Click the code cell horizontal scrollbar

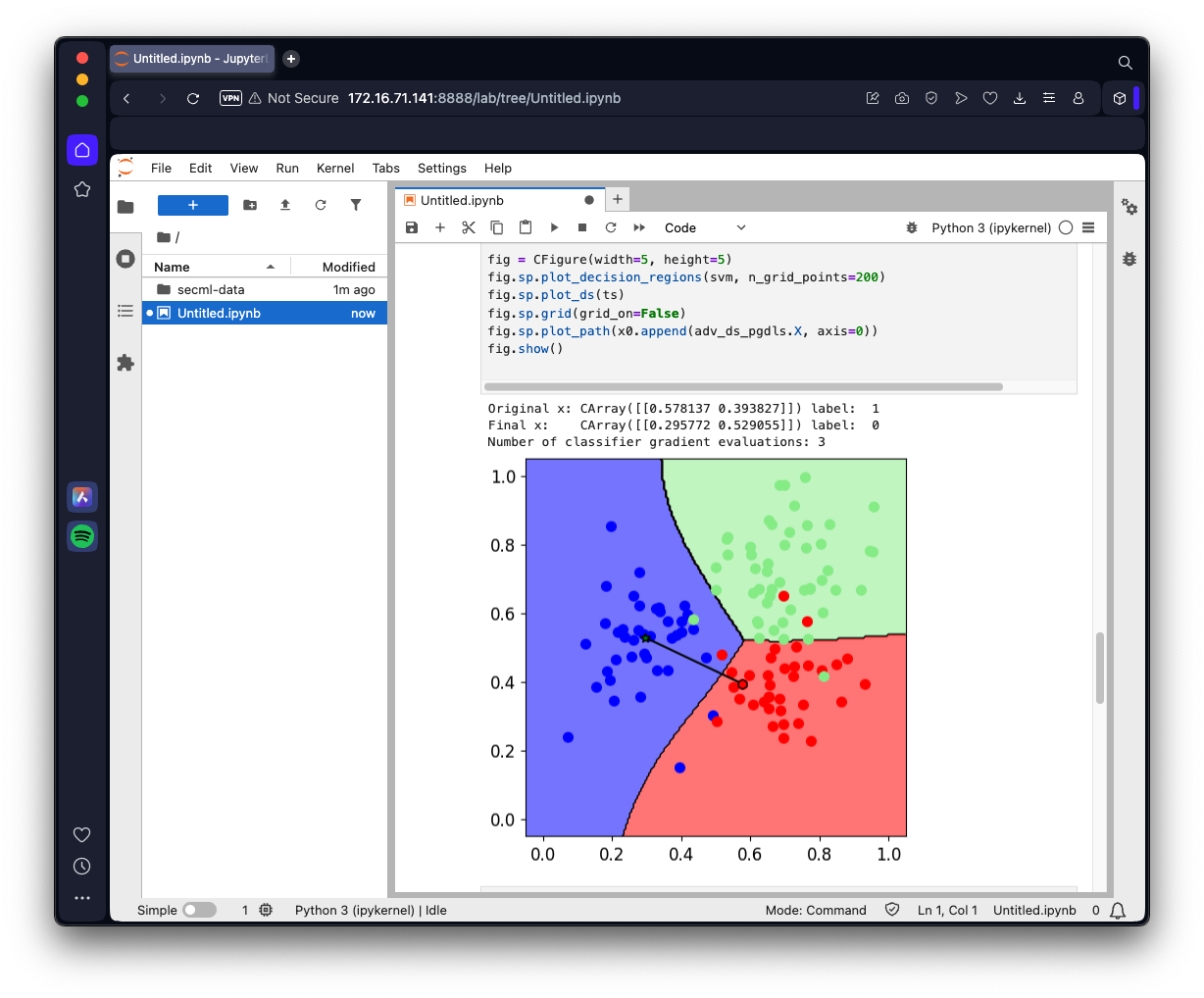(x=743, y=386)
